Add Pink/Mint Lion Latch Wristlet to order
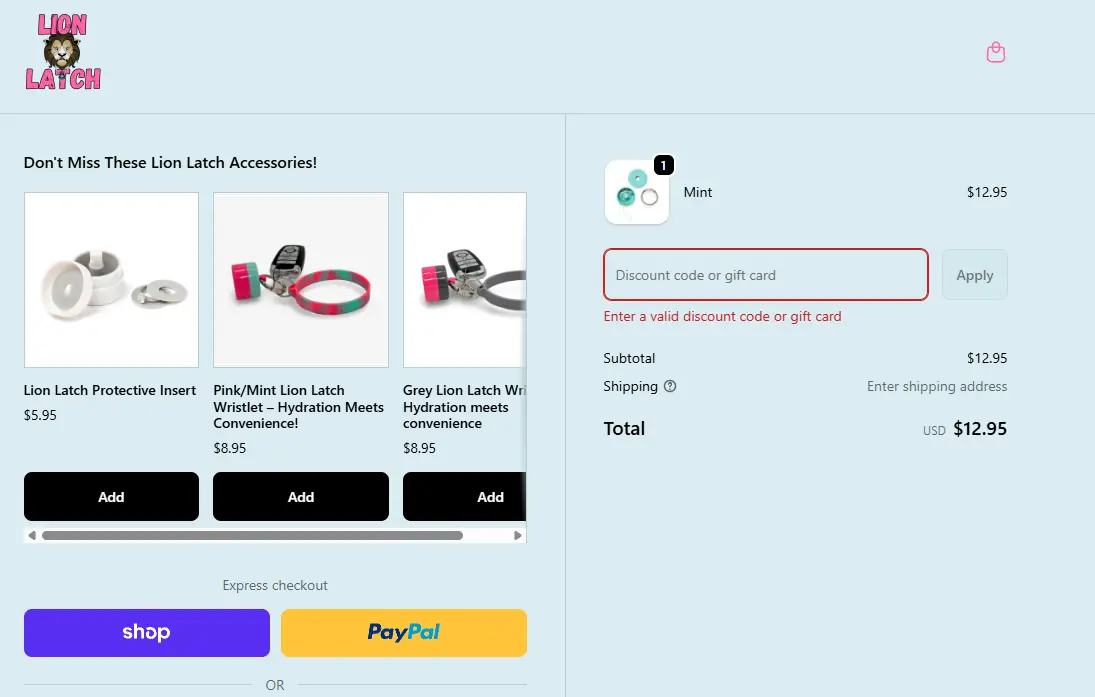 coord(301,497)
